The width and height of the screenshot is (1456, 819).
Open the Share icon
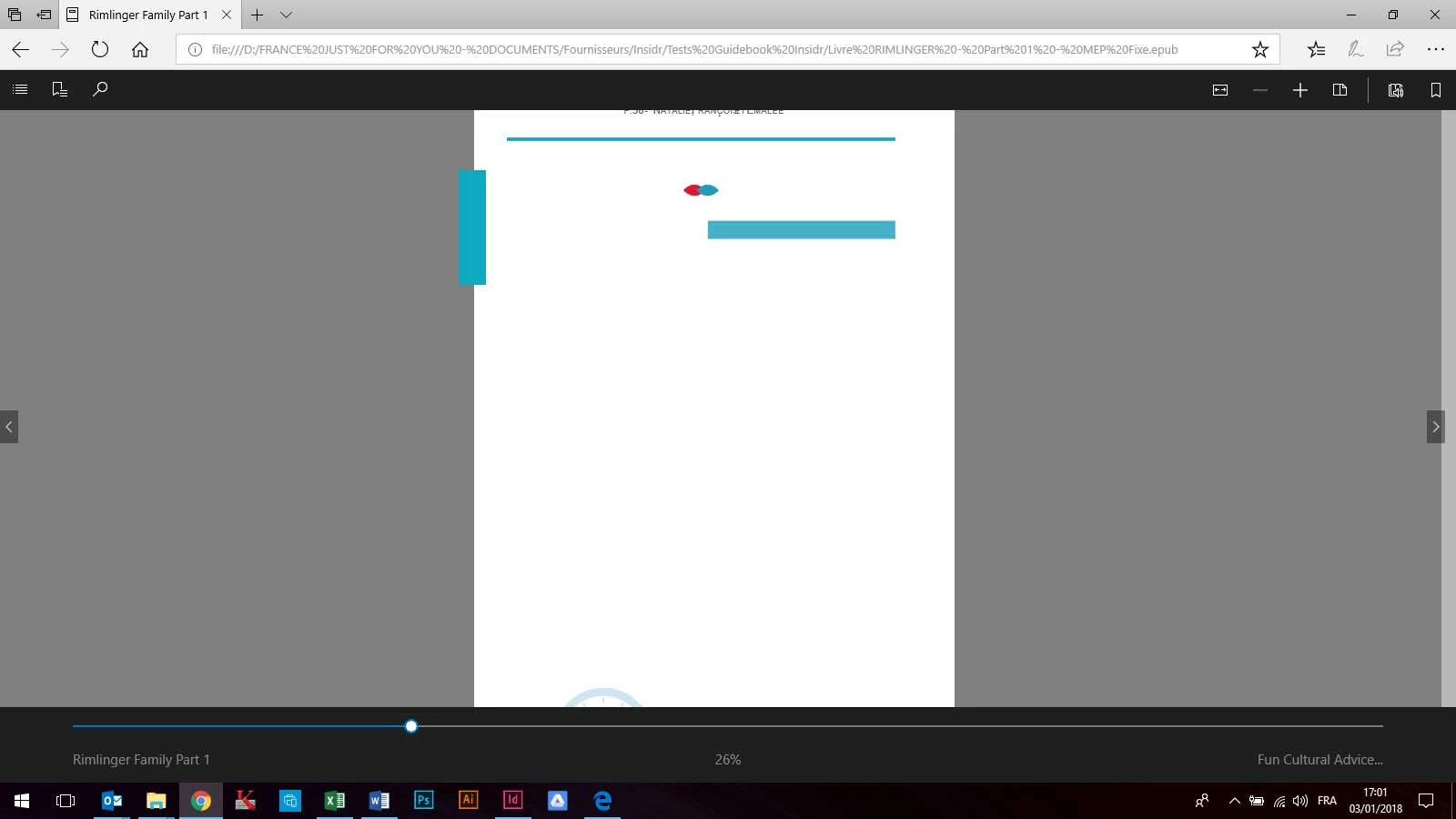[x=1395, y=50]
